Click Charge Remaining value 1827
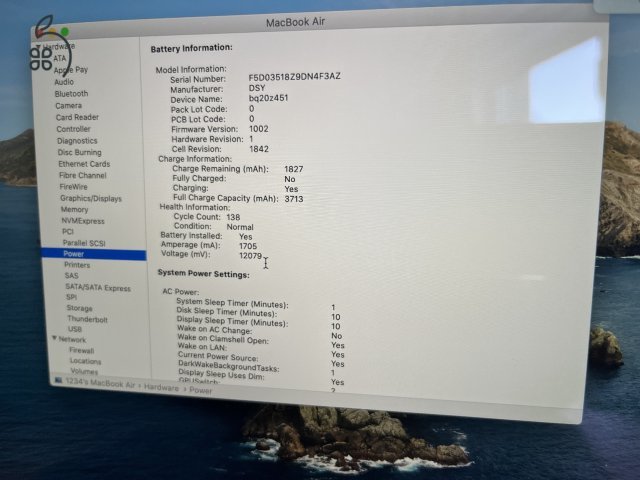 coord(294,169)
